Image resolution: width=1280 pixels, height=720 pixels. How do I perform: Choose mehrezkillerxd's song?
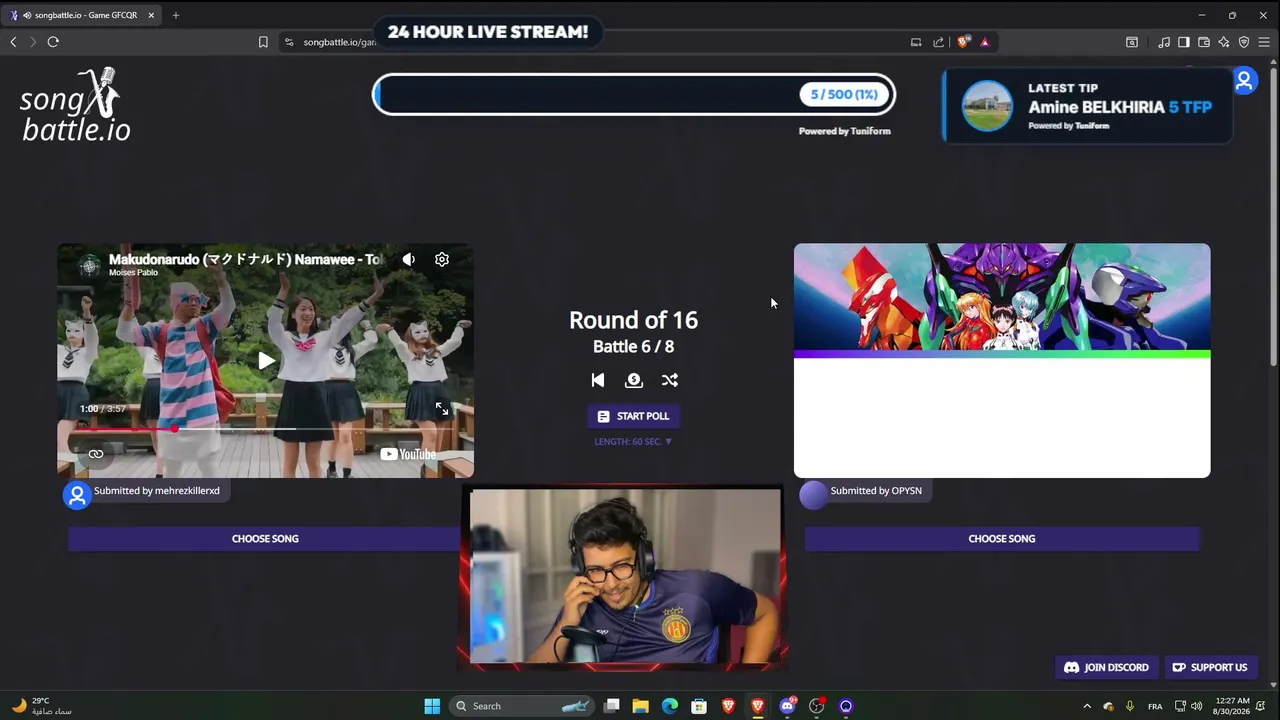coord(265,539)
